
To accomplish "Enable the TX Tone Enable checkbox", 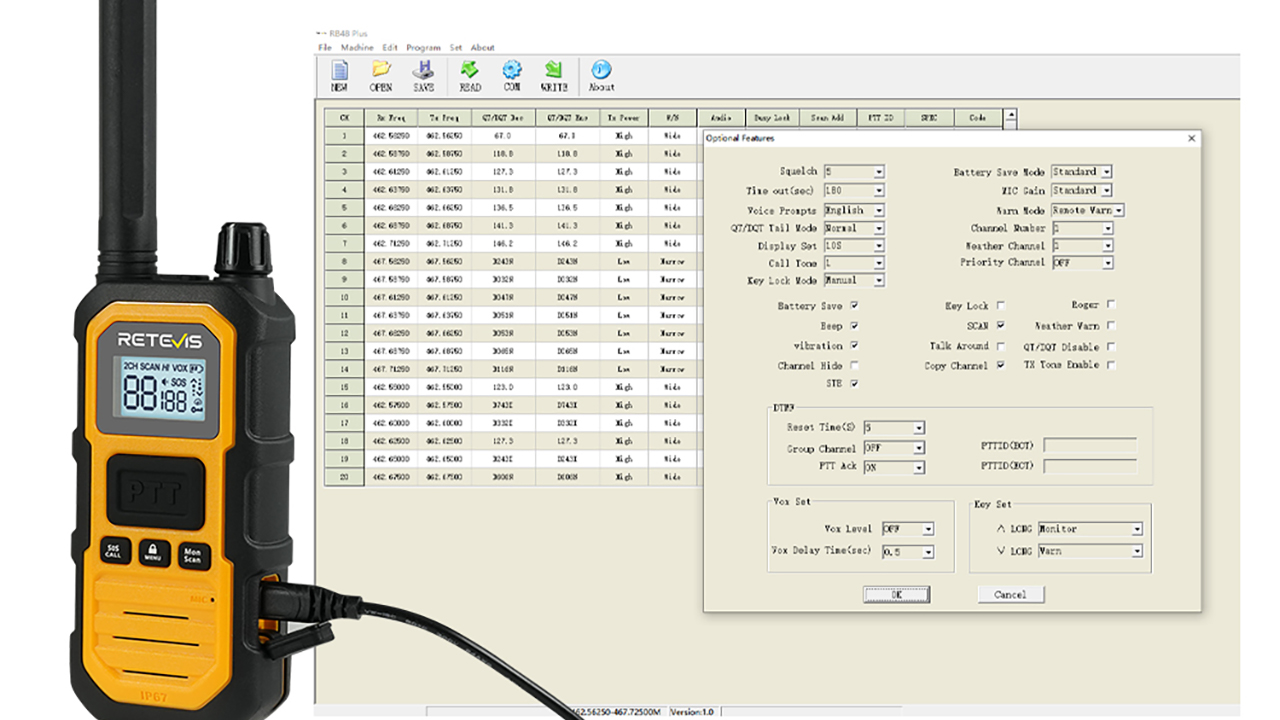I will (1111, 365).
